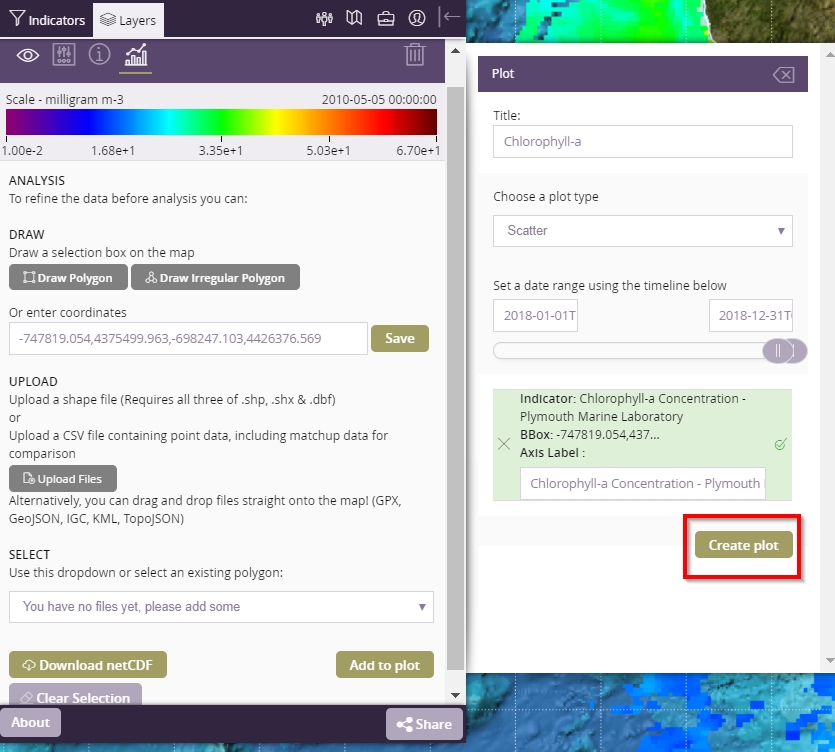Click the 'BBox: -747819.054,437...' text
Image resolution: width=835 pixels, height=752 pixels.
click(x=590, y=435)
